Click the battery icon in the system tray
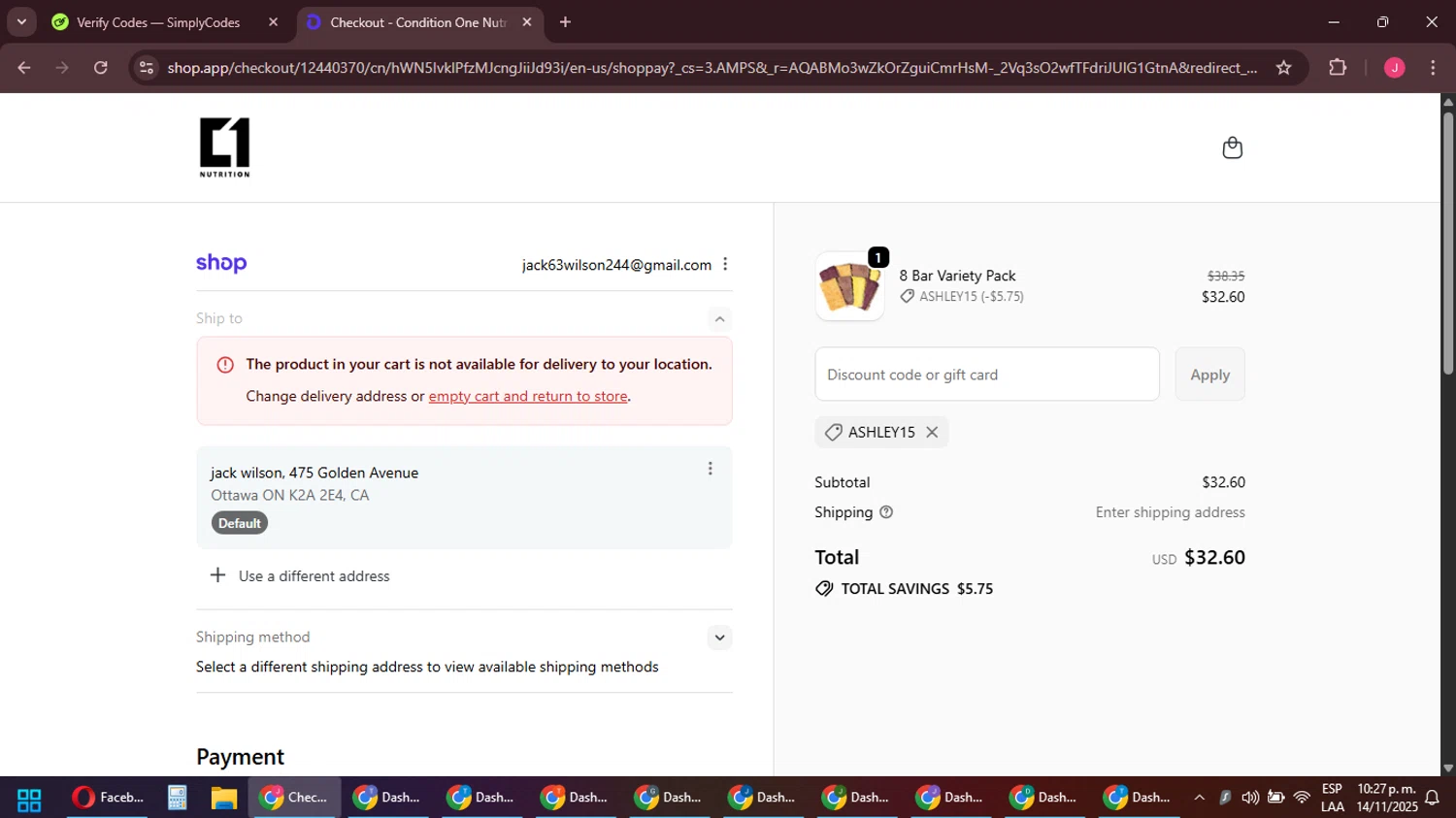Image resolution: width=1456 pixels, height=818 pixels. pyautogui.click(x=1275, y=798)
